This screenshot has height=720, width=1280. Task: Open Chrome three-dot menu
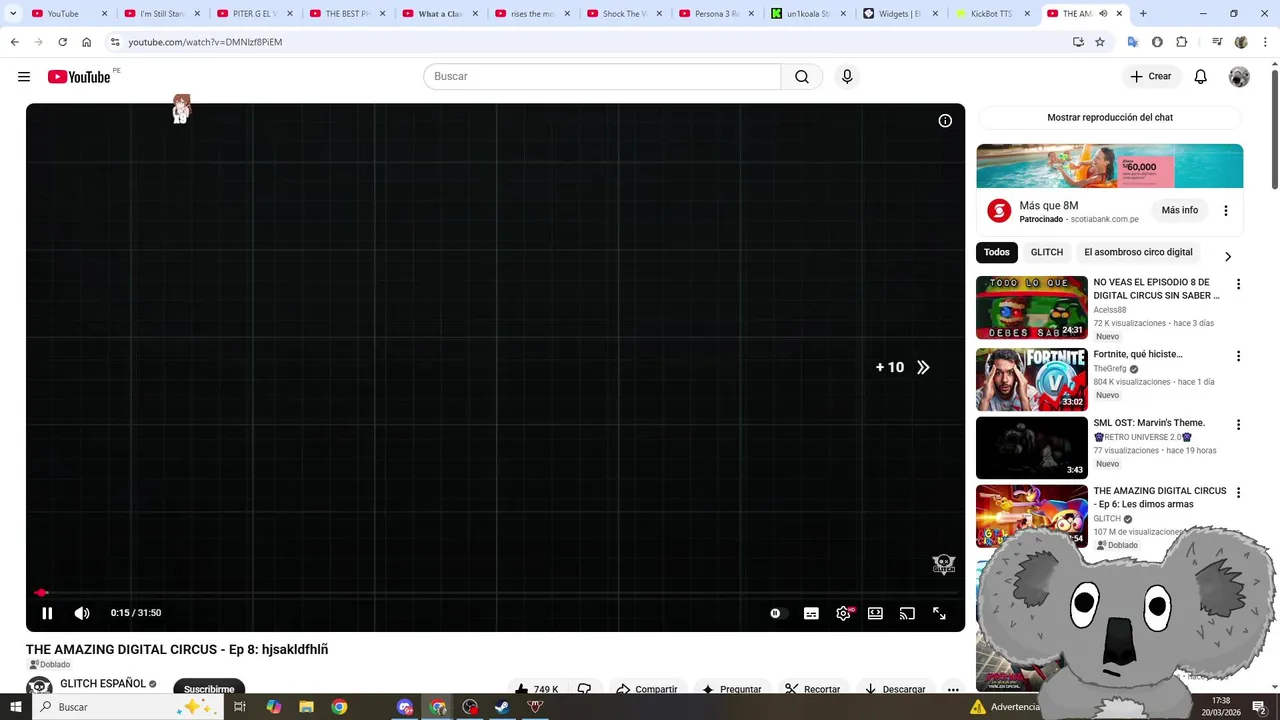pos(1263,42)
